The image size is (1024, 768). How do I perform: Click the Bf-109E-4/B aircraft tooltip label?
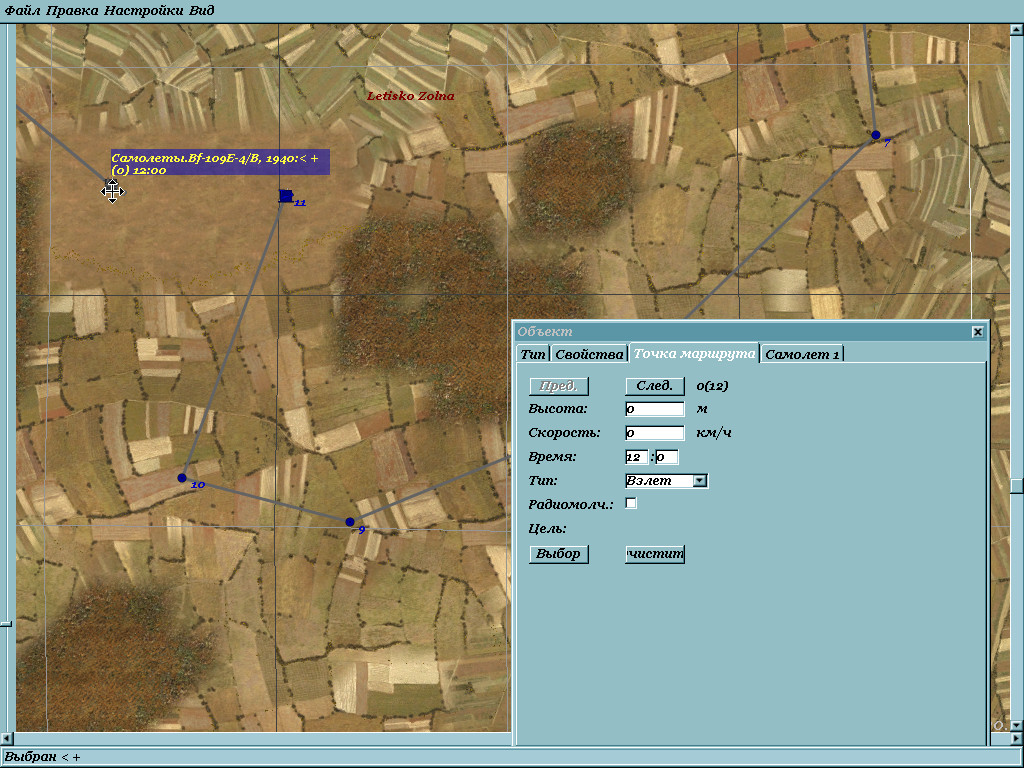pos(220,163)
